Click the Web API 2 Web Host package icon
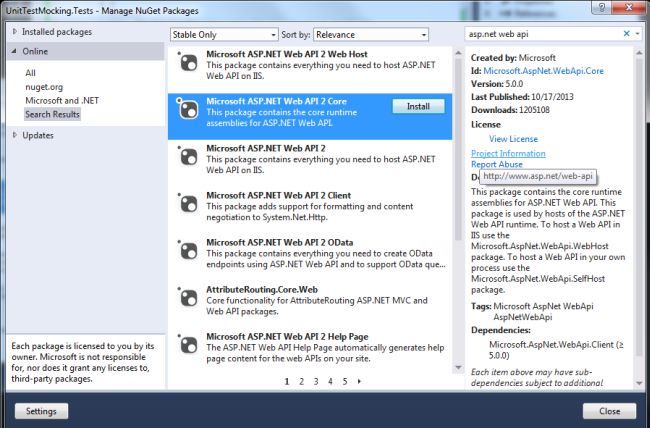 (189, 63)
